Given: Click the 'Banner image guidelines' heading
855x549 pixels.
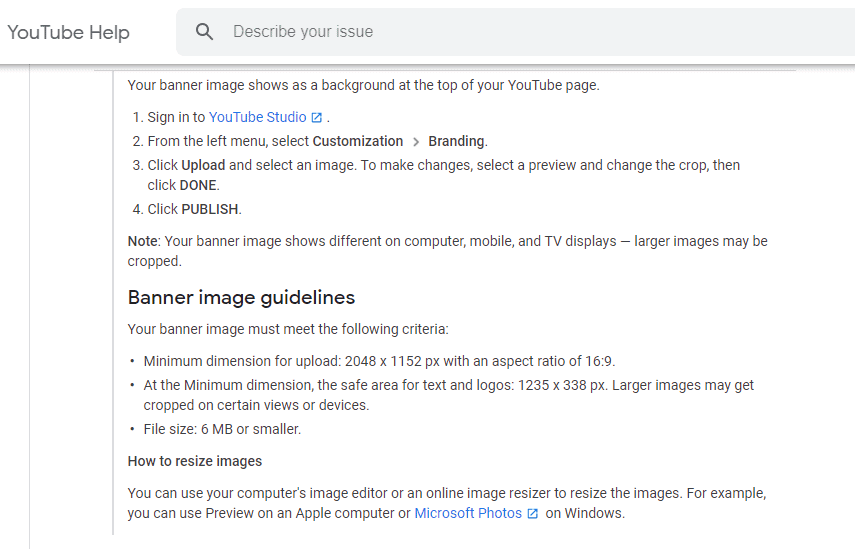Looking at the screenshot, I should coord(241,297).
